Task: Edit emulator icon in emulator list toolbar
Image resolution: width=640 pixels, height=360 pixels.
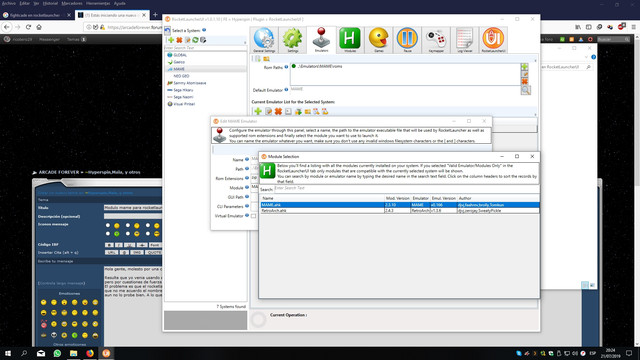Action: (x=268, y=111)
